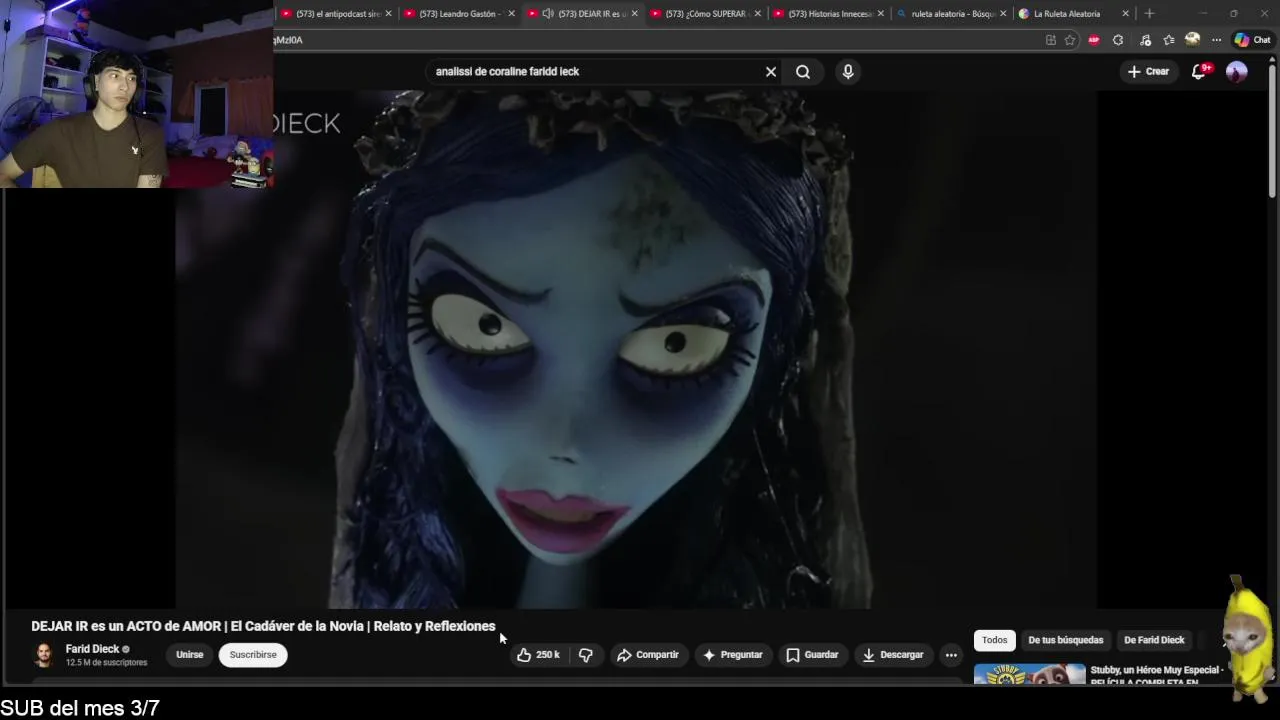Open the Farid Dieck channel name link
This screenshot has height=720, width=1280.
pyautogui.click(x=92, y=649)
